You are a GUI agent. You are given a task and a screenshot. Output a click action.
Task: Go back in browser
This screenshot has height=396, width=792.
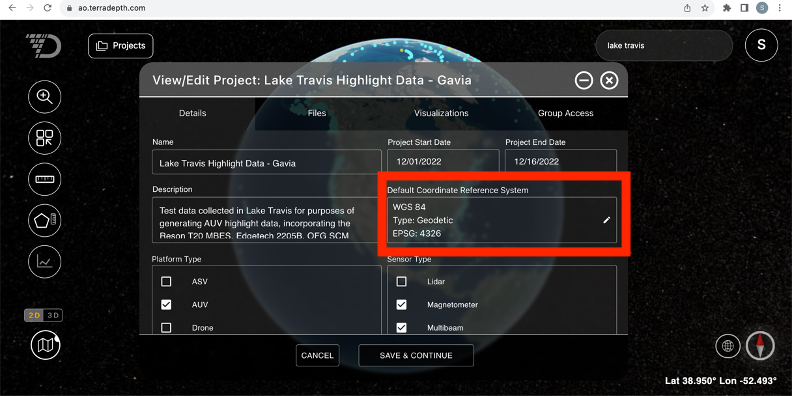click(13, 8)
